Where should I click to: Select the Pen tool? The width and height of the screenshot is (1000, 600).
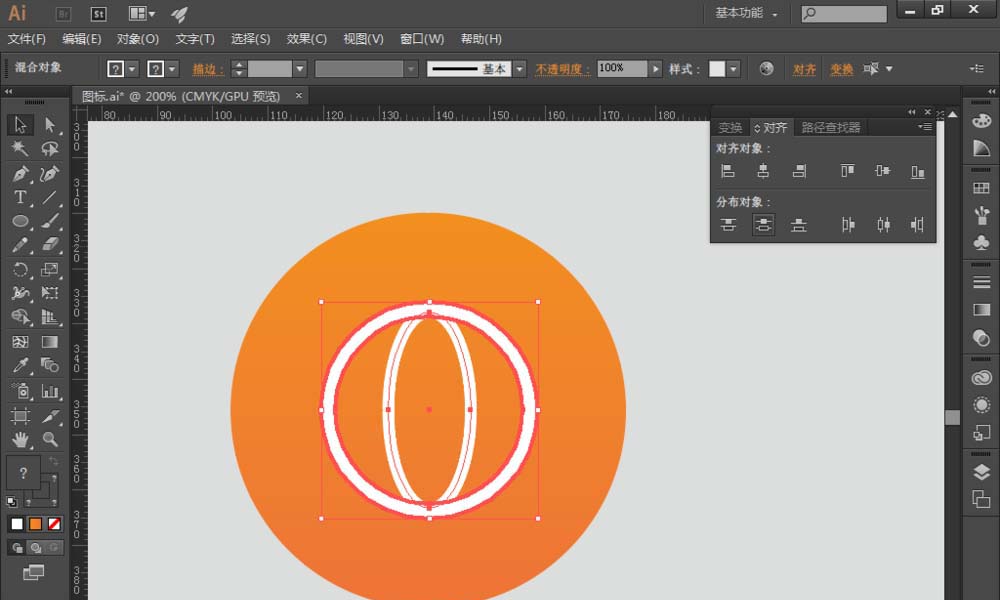20,173
